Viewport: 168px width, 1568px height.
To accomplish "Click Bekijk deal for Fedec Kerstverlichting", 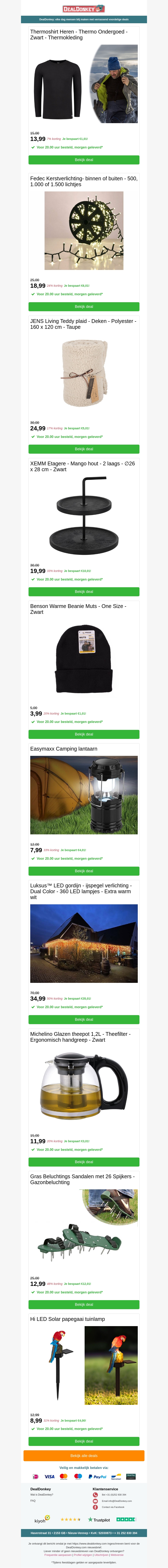I will coord(84,307).
